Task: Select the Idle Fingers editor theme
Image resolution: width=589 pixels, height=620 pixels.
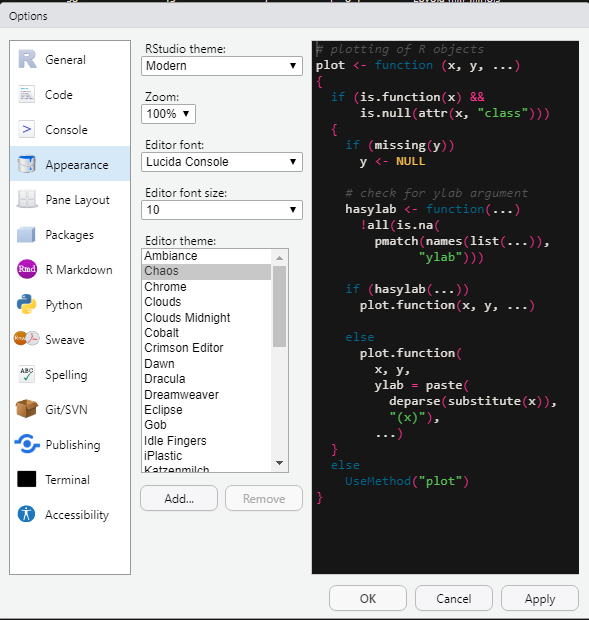Action: 206,440
